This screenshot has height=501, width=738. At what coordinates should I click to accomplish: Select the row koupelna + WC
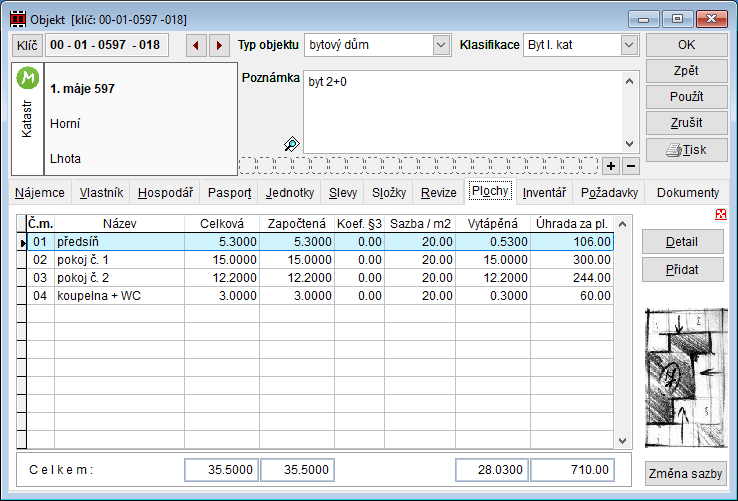tap(100, 296)
